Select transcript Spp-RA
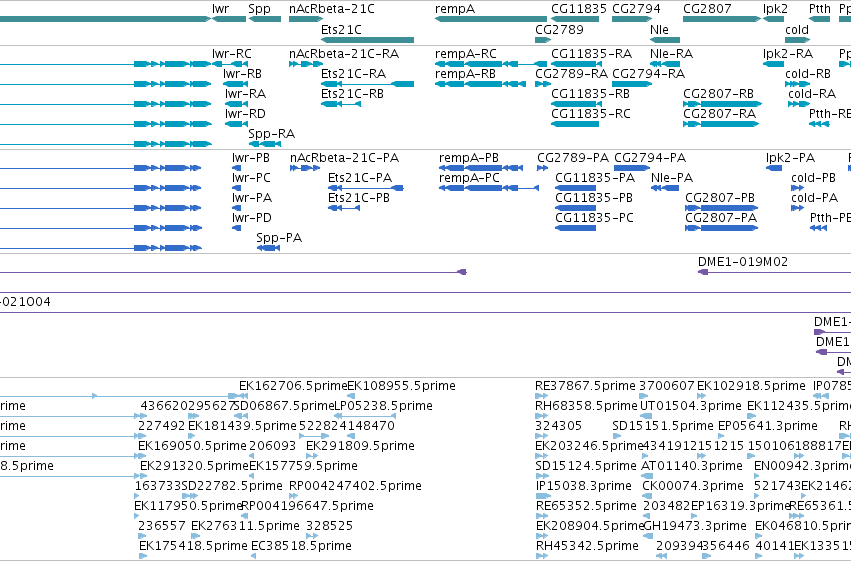The image size is (851, 561). (x=271, y=133)
